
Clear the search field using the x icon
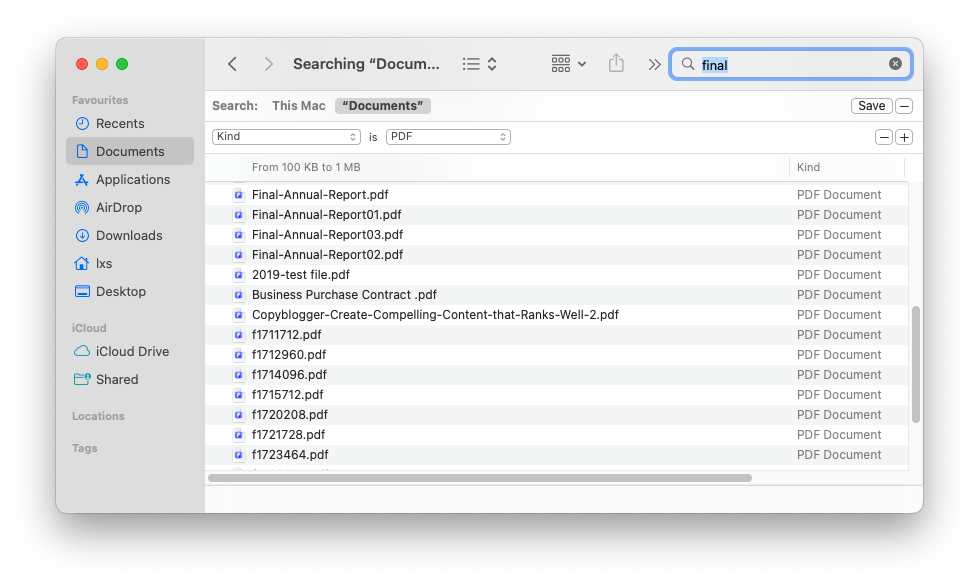click(x=894, y=63)
